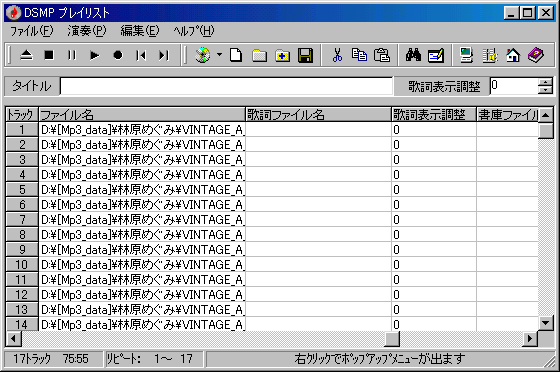Click the horizontal scrollbar thumb
560x372 pixels.
pos(392,338)
